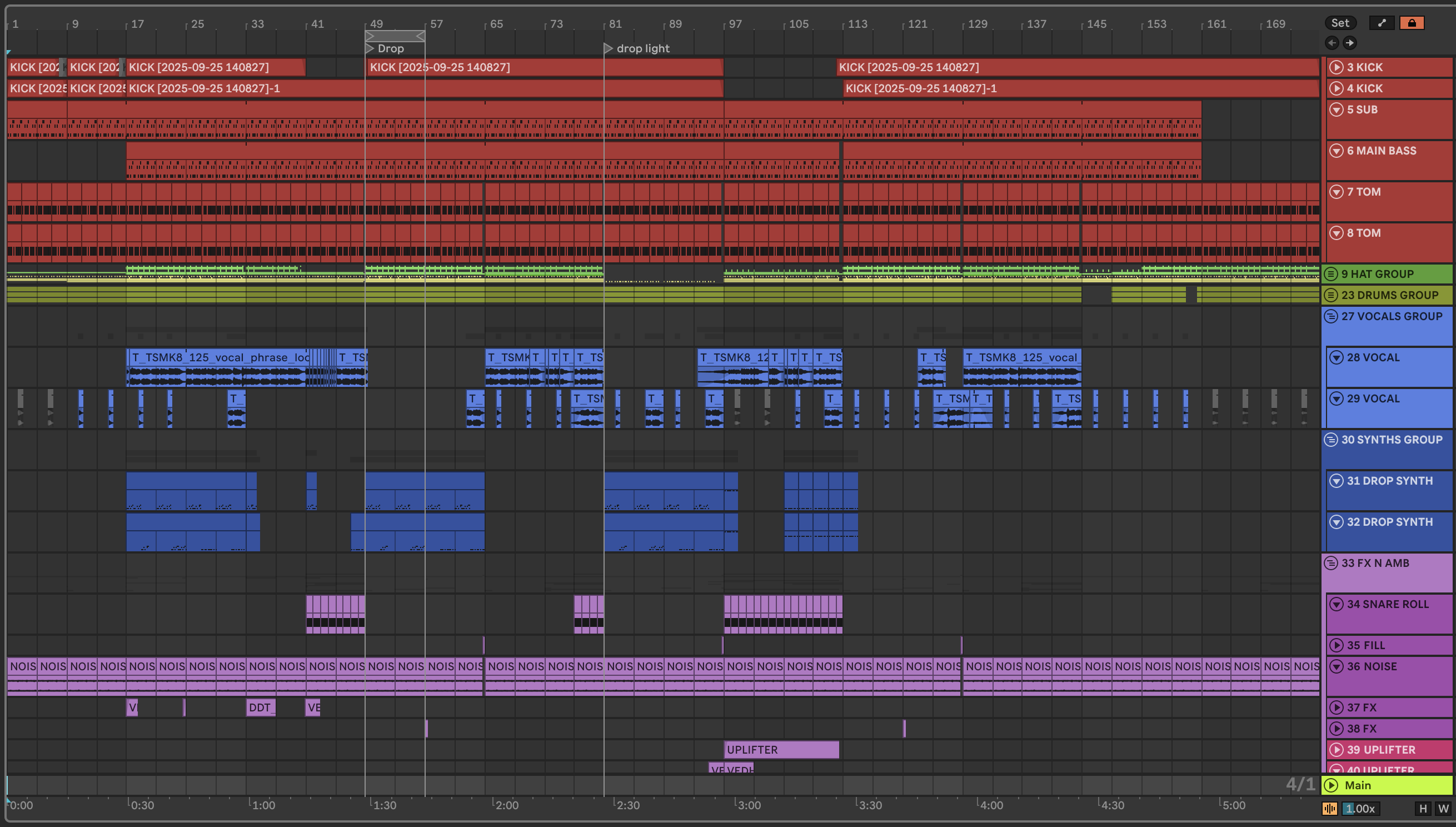Select the 'drop light' locator marker
The width and height of the screenshot is (1456, 827).
pos(609,48)
